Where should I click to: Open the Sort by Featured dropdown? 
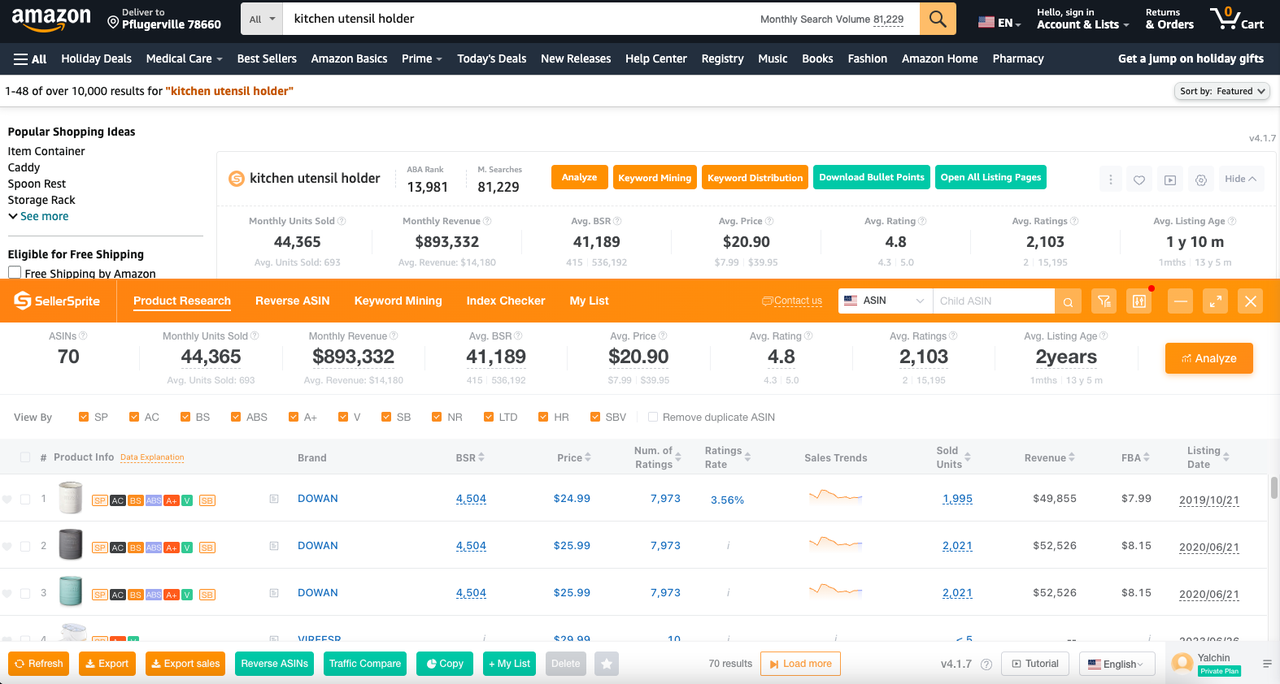point(1222,91)
